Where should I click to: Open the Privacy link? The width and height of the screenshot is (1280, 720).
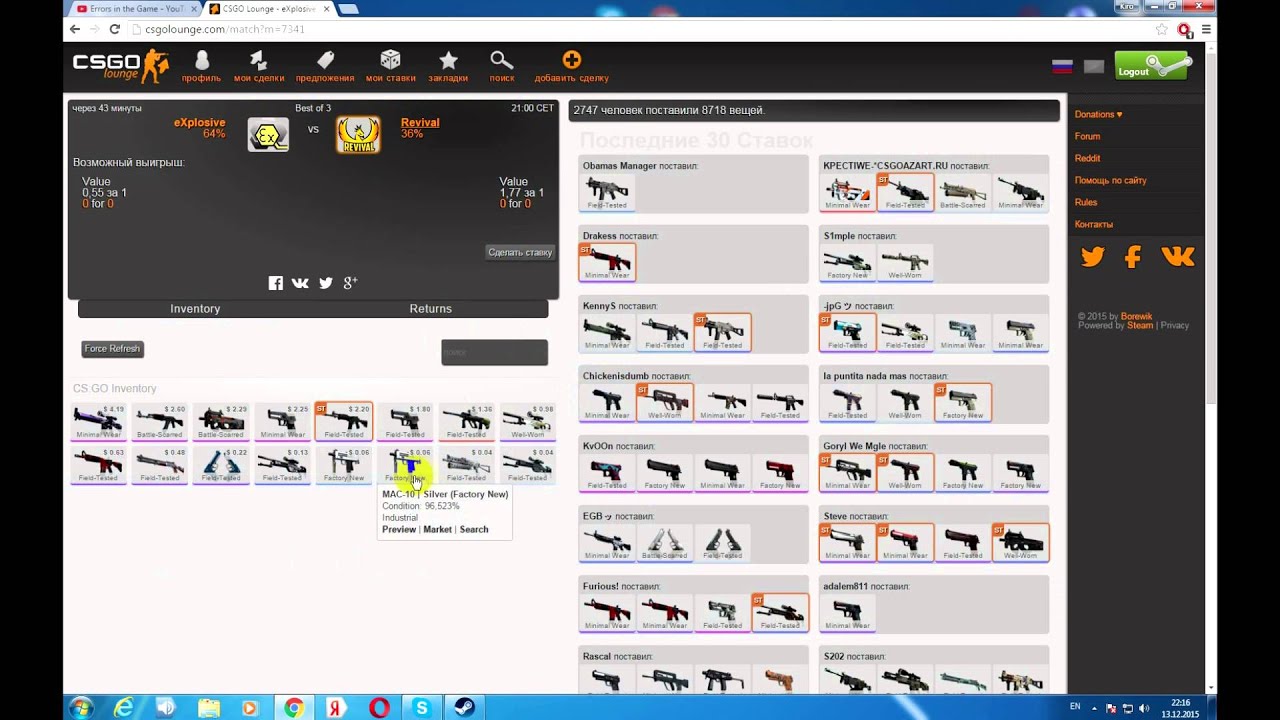coord(1175,325)
